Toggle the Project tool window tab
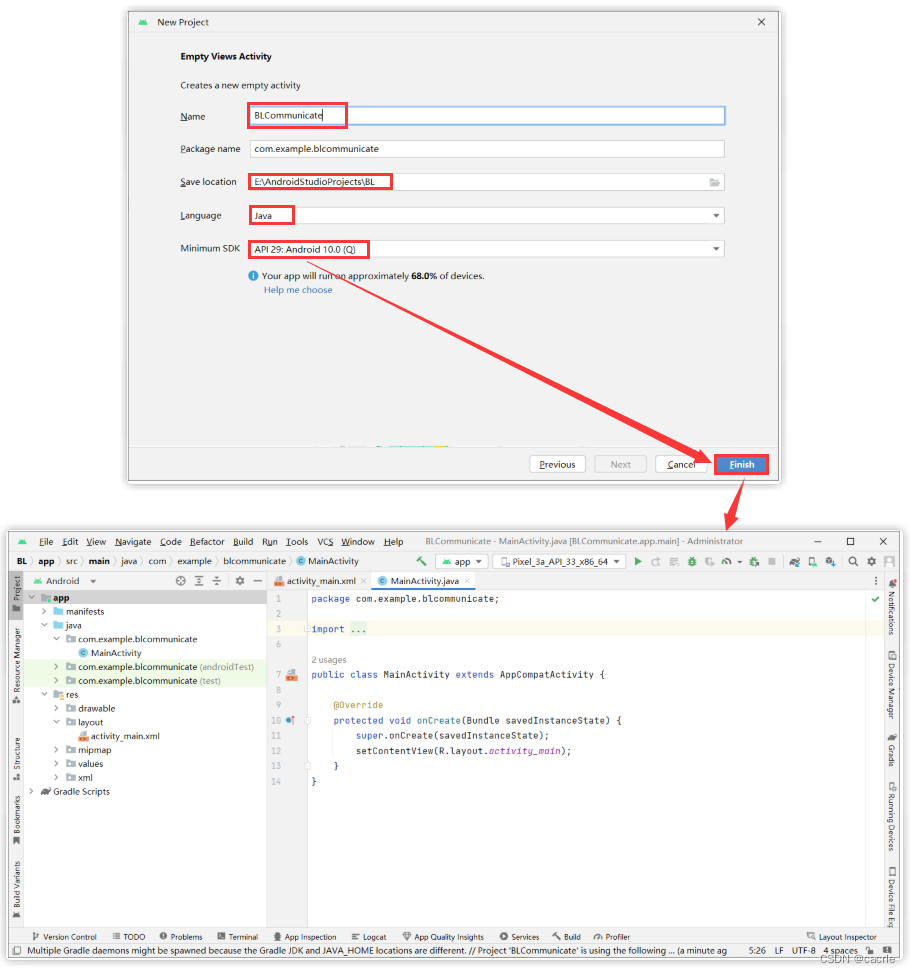This screenshot has width=910, height=973. (x=17, y=594)
